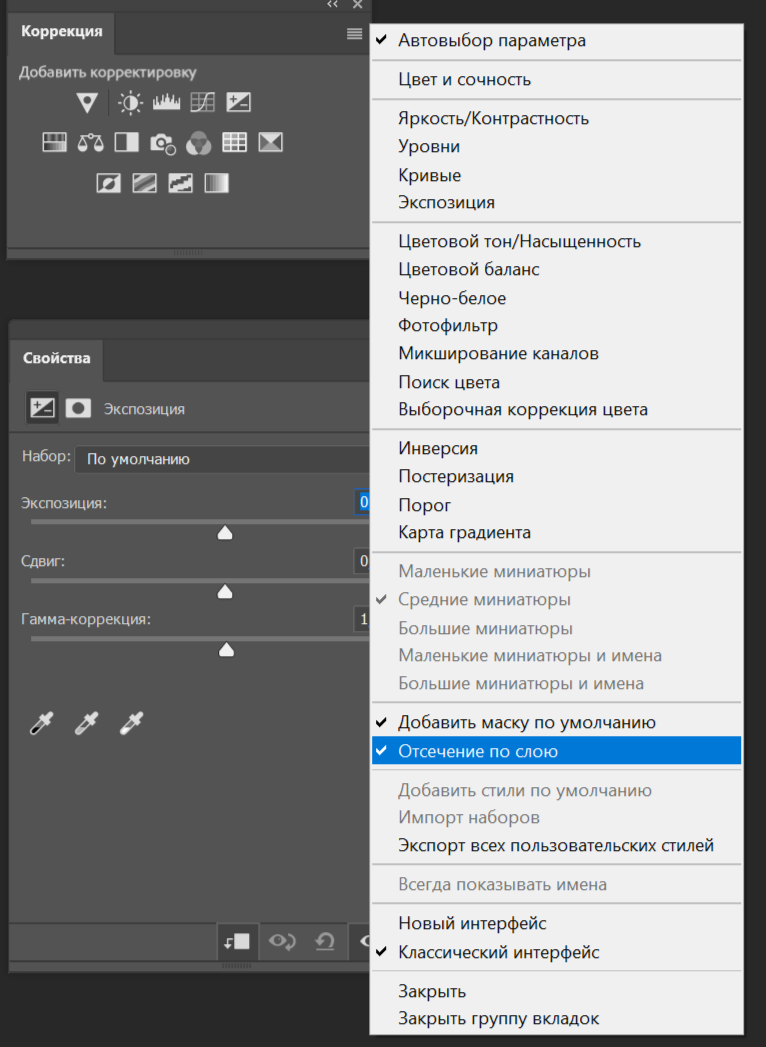Select Фотофильтр menu entry
Screen dimensions: 766x1047
tap(556, 325)
